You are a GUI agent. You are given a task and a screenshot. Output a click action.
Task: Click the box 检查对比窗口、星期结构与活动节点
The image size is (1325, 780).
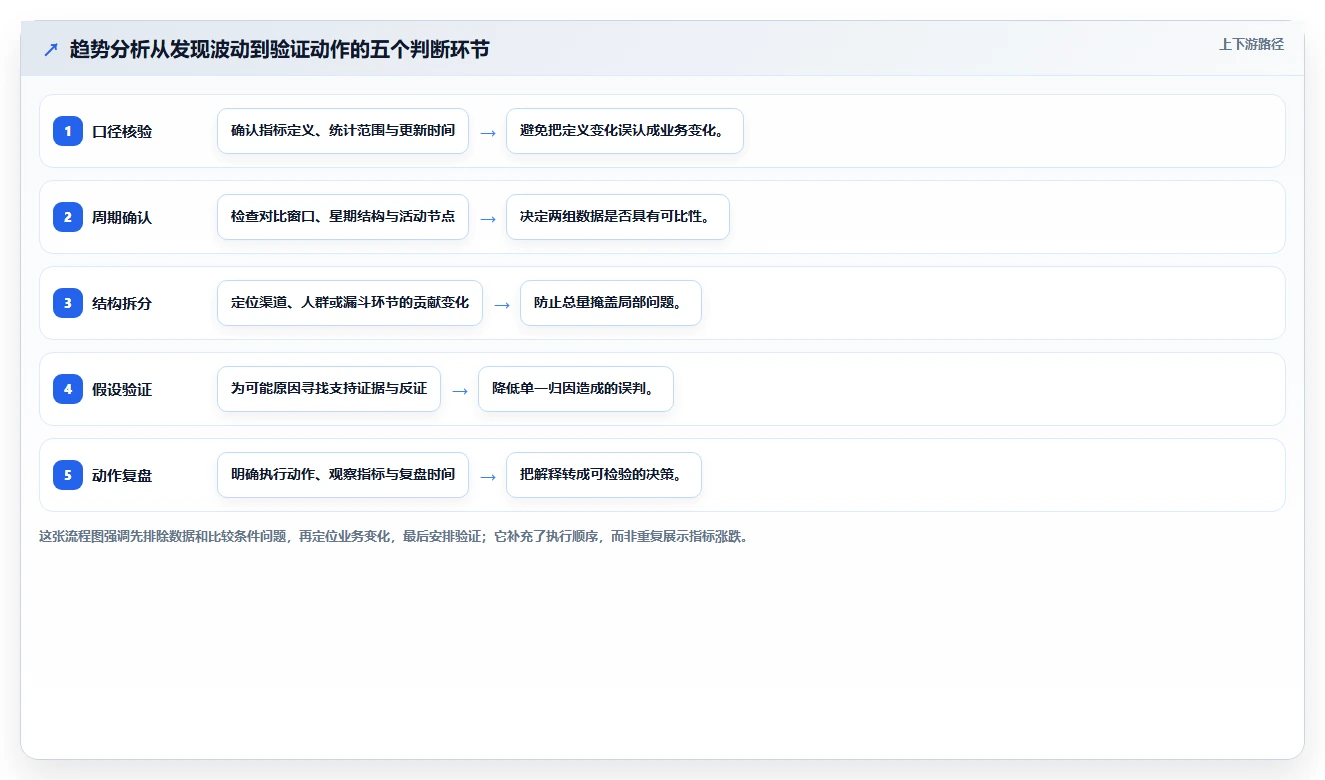(x=343, y=217)
